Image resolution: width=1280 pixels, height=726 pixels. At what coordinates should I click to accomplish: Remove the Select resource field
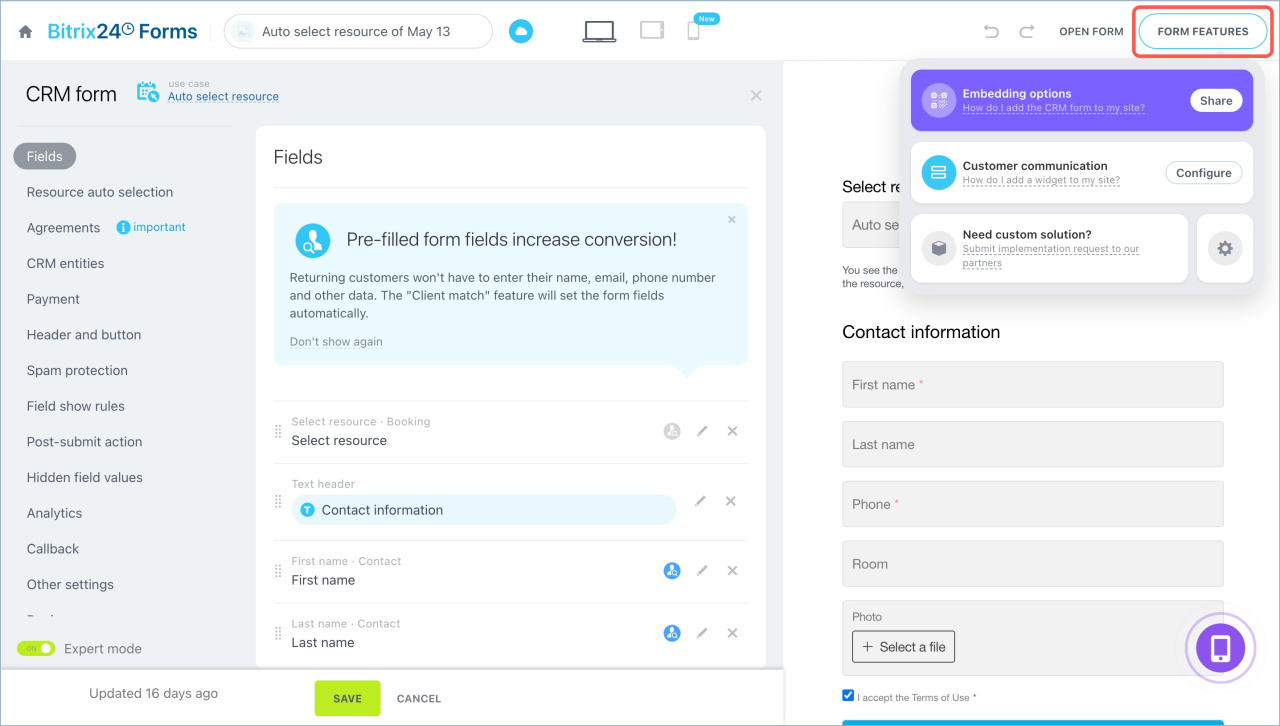(x=732, y=431)
